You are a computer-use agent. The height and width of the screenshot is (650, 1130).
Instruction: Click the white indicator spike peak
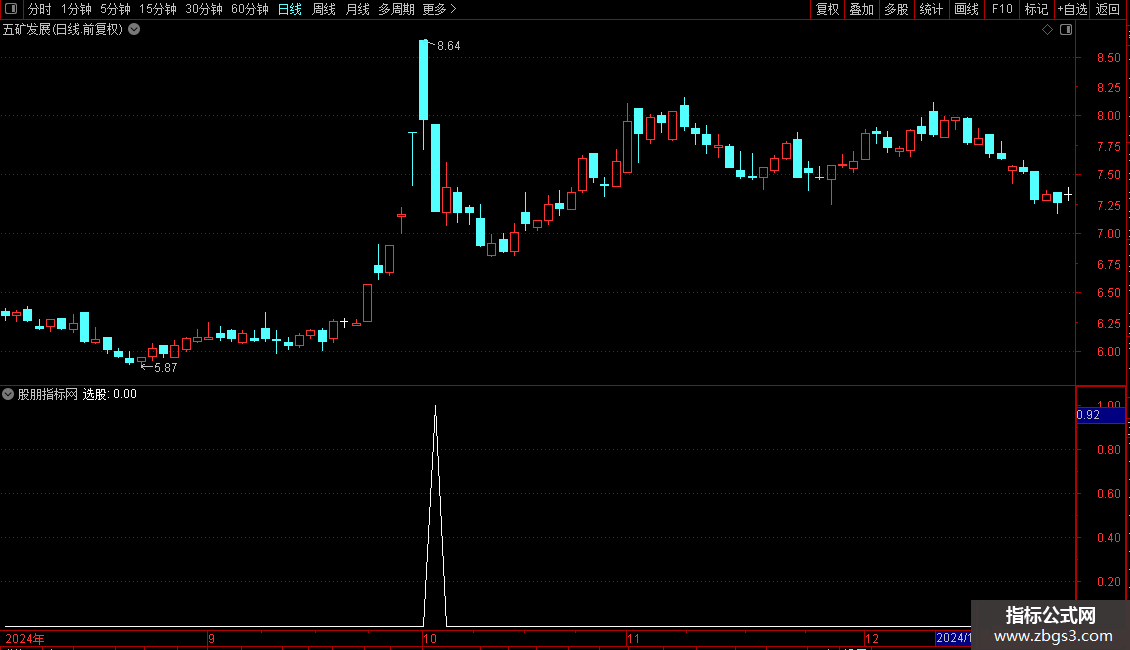[x=435, y=408]
